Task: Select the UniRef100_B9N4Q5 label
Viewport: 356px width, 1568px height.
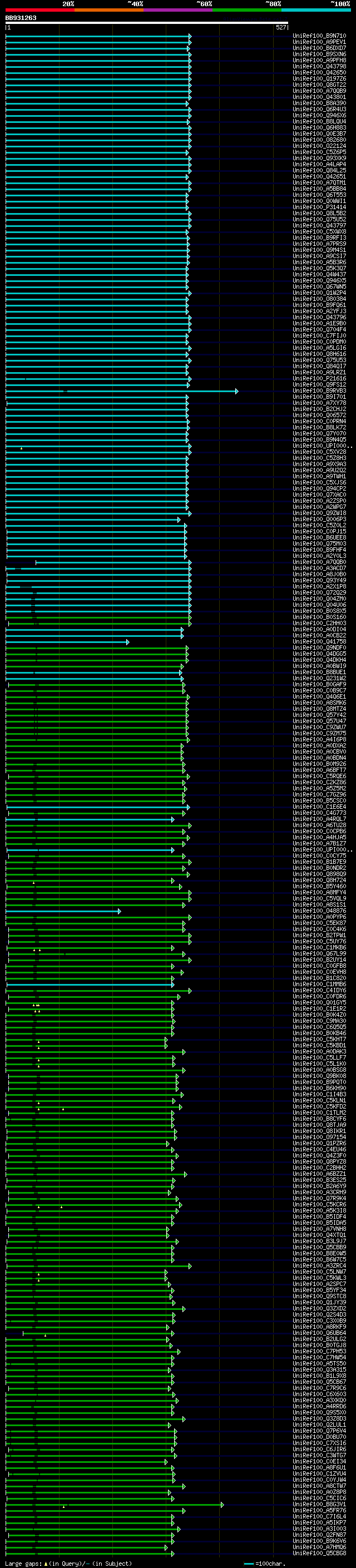Action: pos(319,439)
